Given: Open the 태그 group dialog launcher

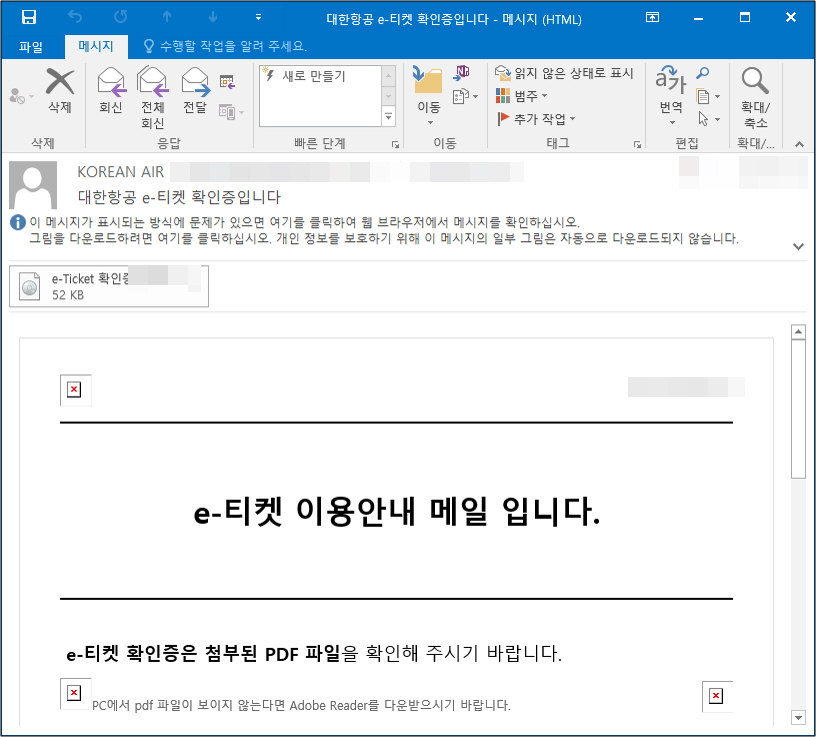Looking at the screenshot, I should (x=637, y=145).
